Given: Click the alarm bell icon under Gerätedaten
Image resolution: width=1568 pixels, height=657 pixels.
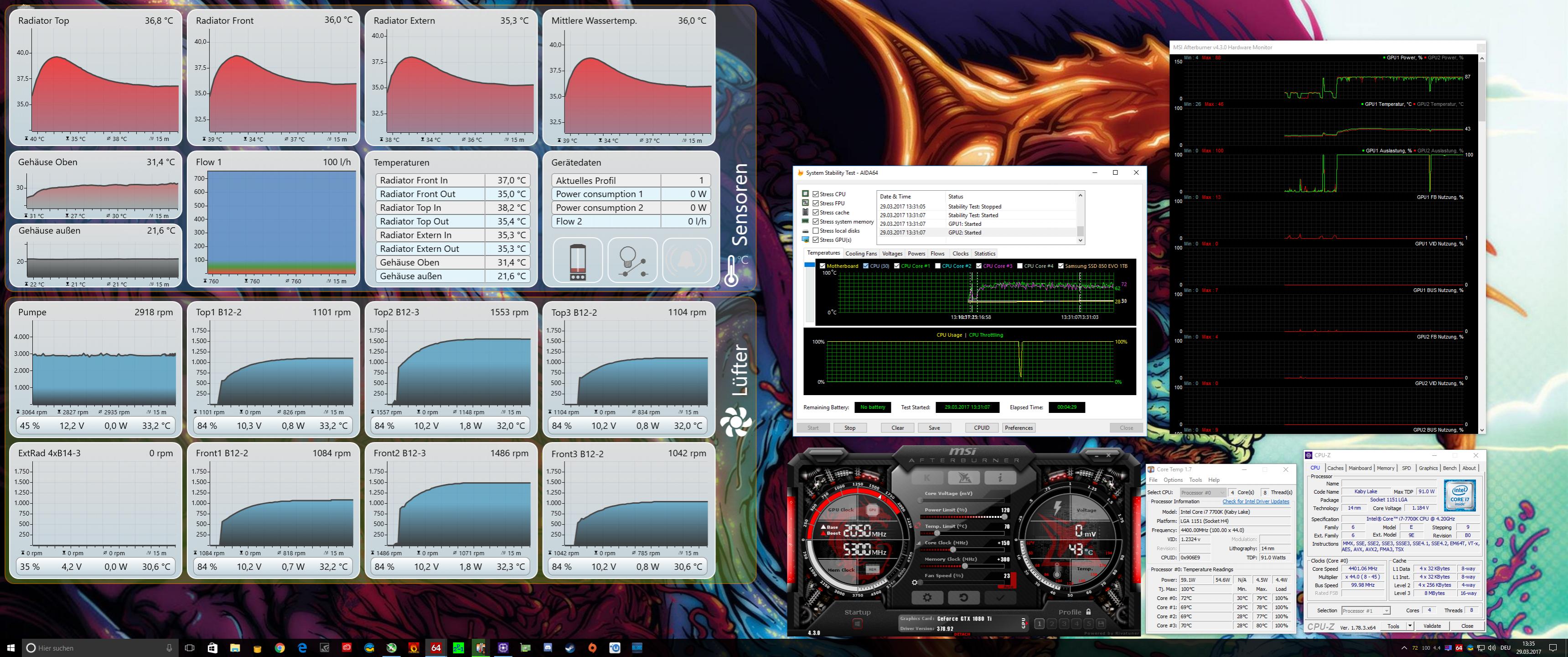Looking at the screenshot, I should click(687, 261).
